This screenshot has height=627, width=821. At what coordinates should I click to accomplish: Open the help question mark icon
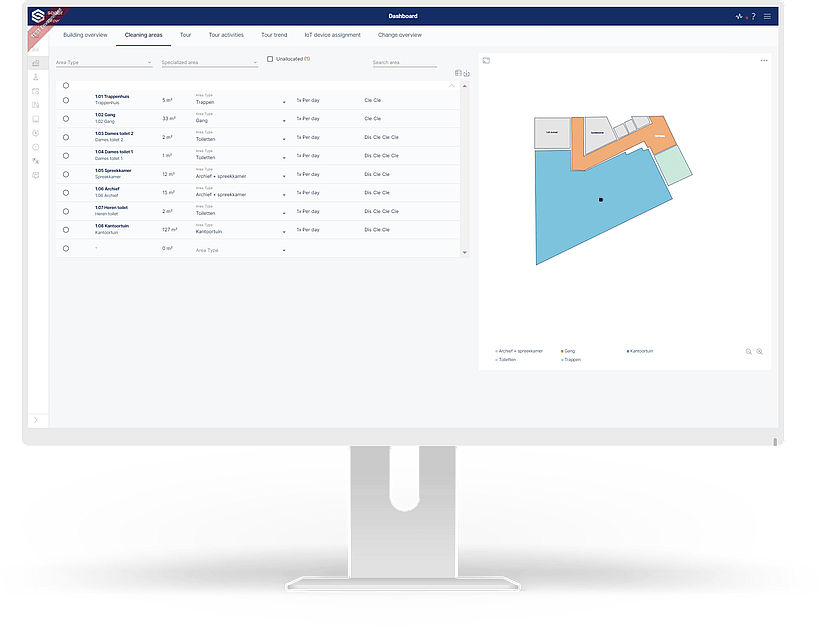coord(752,17)
